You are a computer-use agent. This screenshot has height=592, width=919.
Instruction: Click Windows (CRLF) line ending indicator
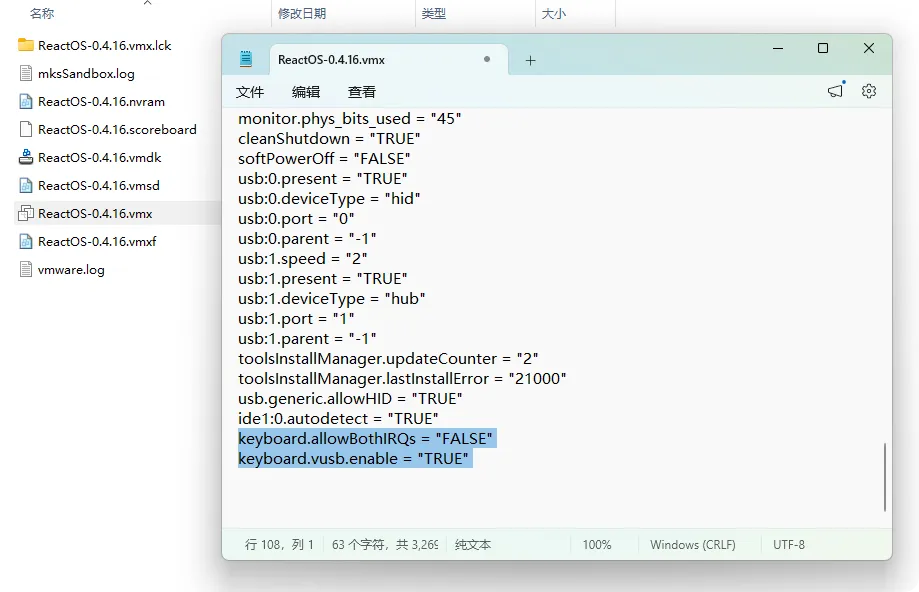[x=693, y=545]
